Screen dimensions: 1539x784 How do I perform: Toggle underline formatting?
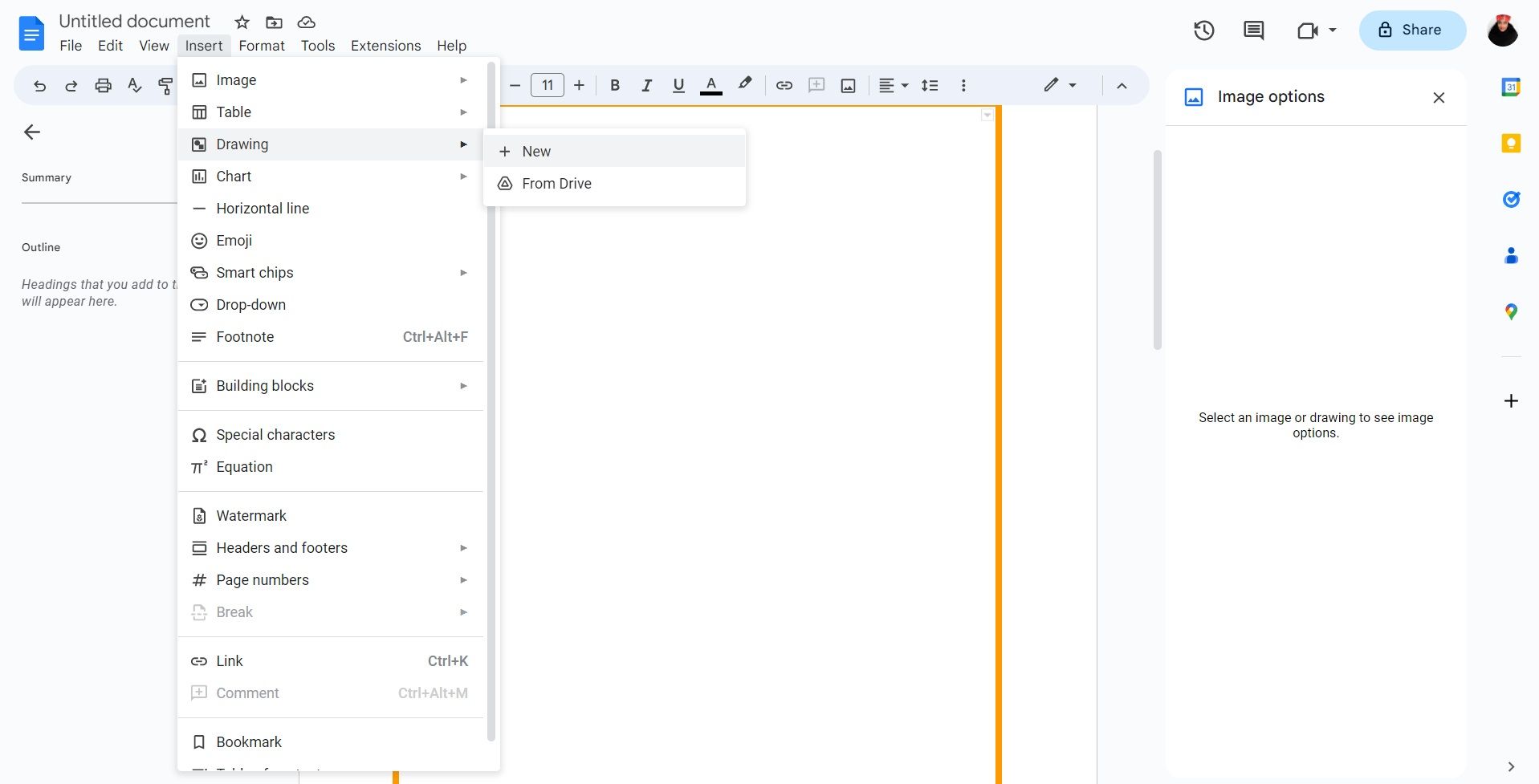678,85
